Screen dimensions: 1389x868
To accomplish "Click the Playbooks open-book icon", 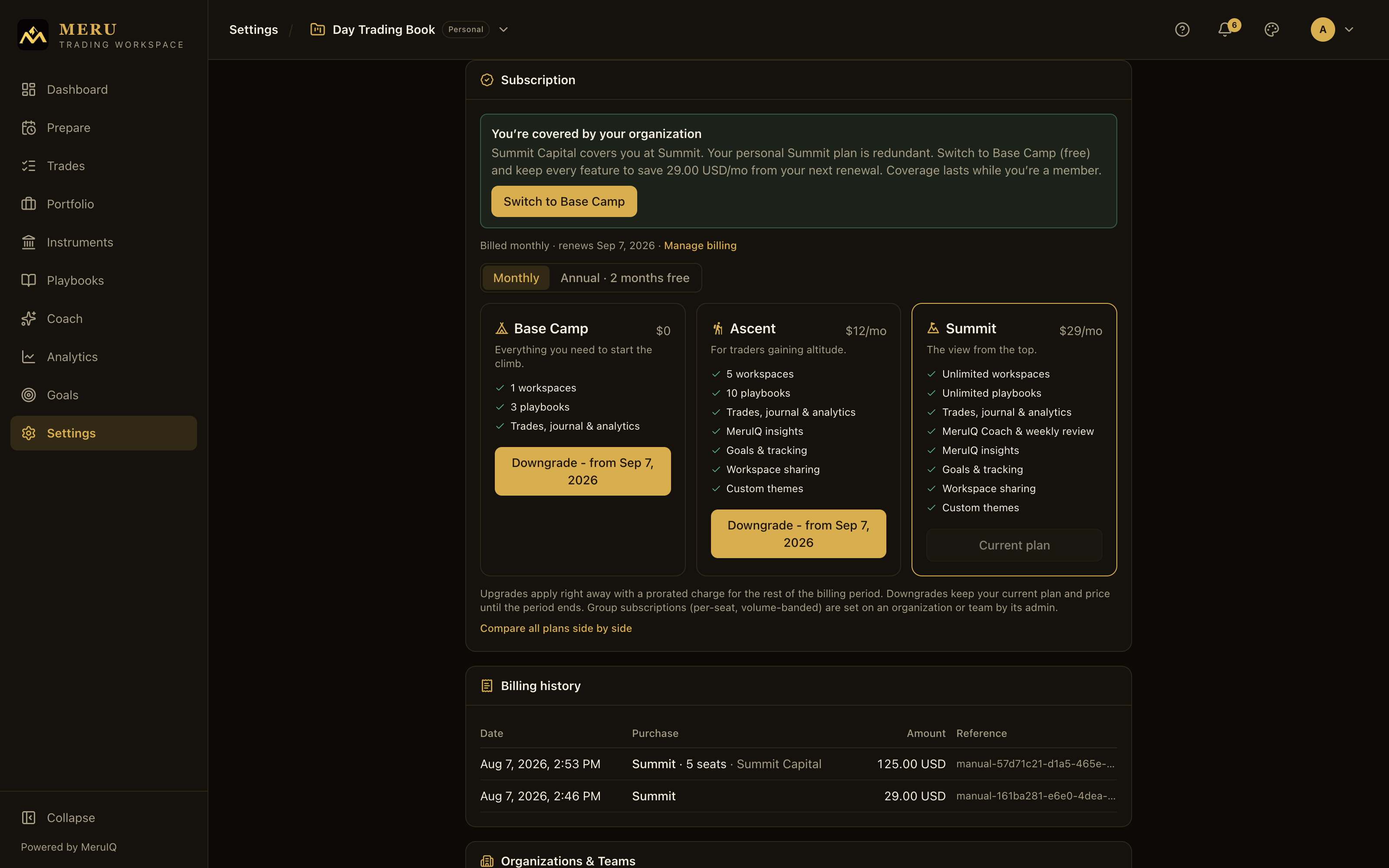I will (29, 280).
